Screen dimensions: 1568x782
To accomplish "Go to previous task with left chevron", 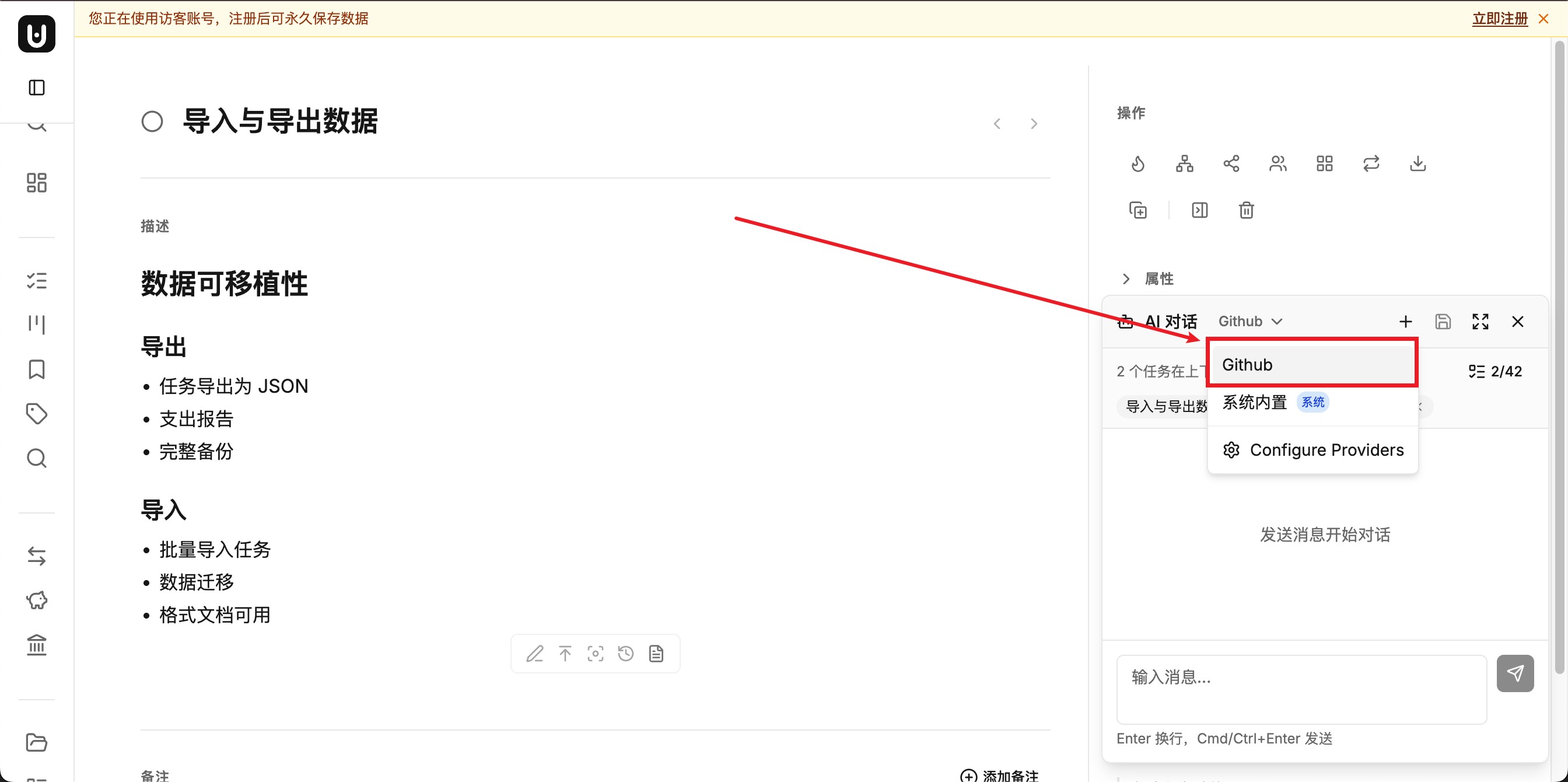I will [997, 124].
